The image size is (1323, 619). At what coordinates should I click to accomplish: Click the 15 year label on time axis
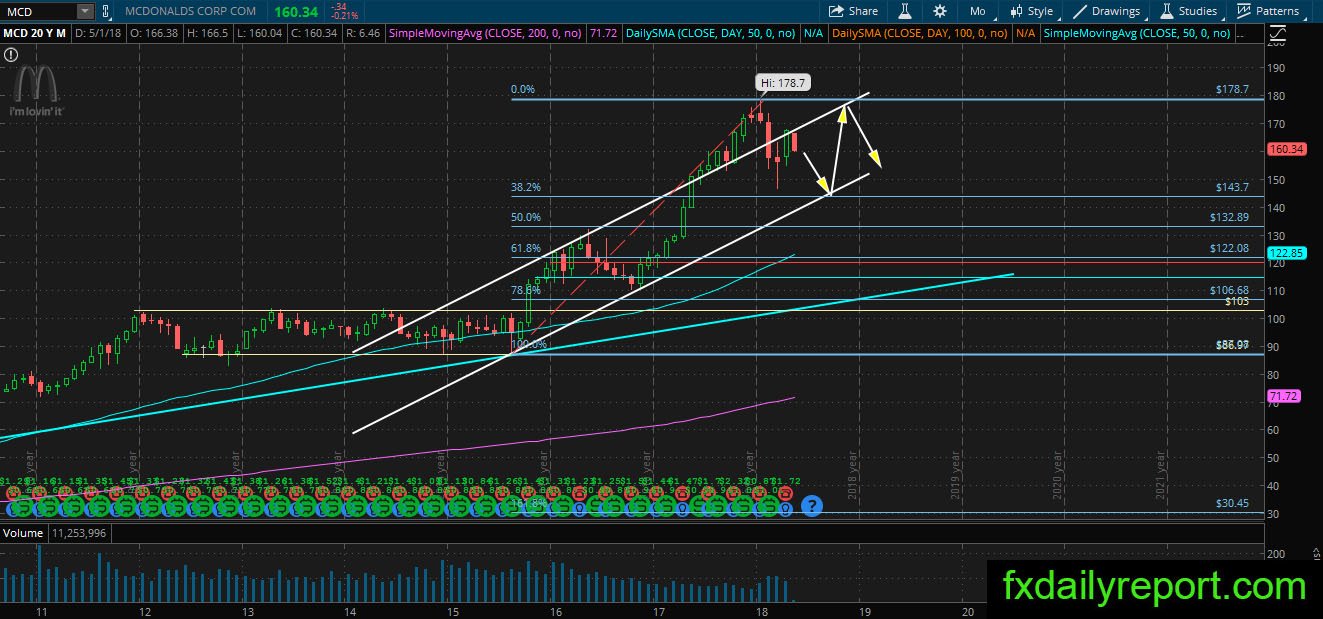452,610
